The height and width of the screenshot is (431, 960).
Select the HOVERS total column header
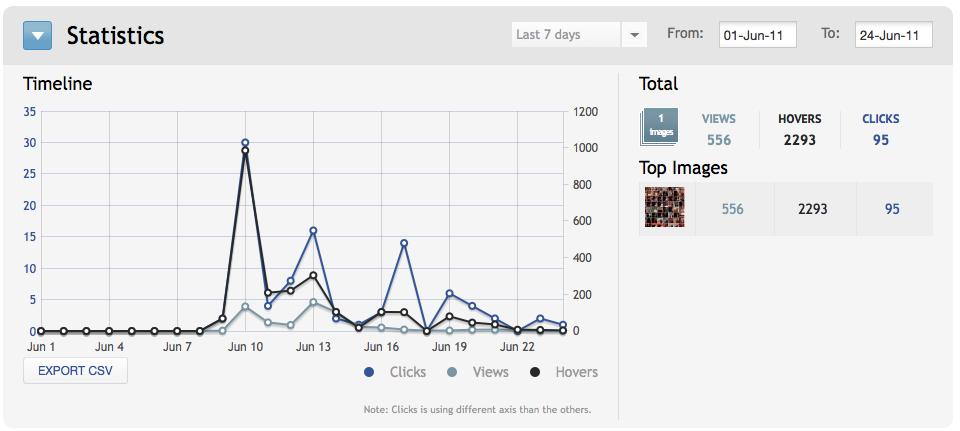coord(799,119)
